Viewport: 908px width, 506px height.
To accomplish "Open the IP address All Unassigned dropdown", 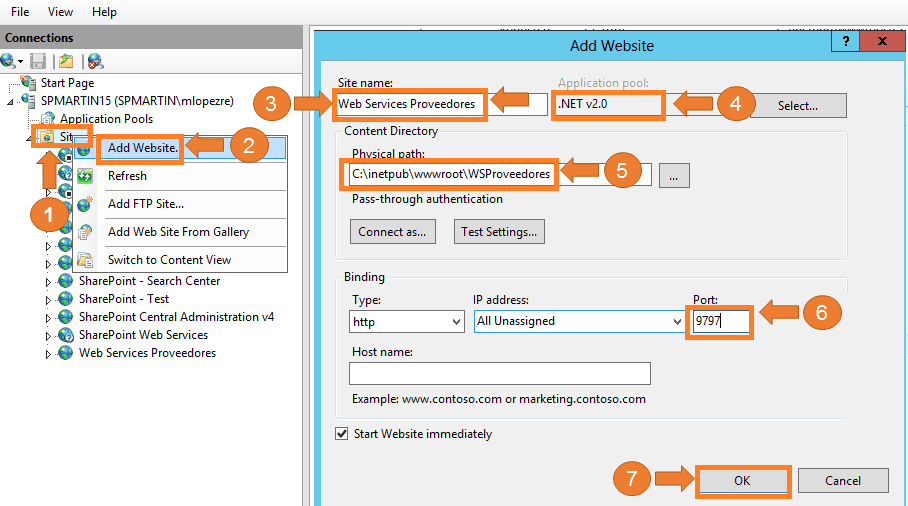I will coord(579,321).
